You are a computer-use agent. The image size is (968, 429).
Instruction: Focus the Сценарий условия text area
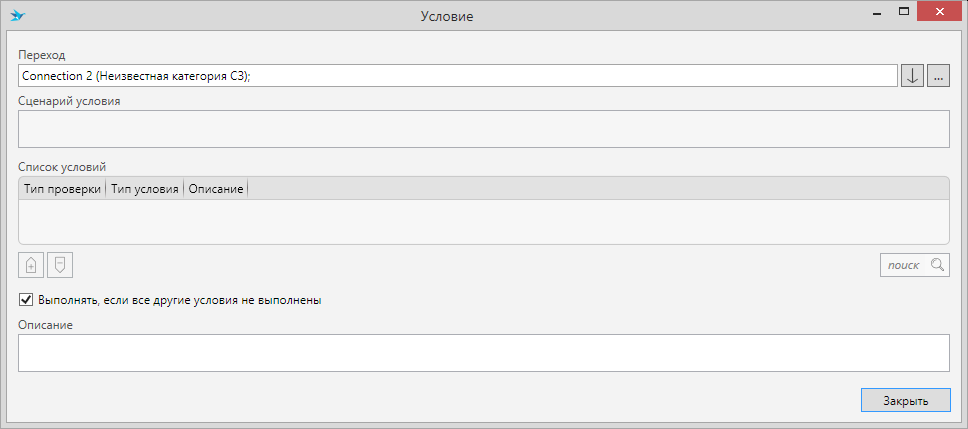click(x=483, y=129)
